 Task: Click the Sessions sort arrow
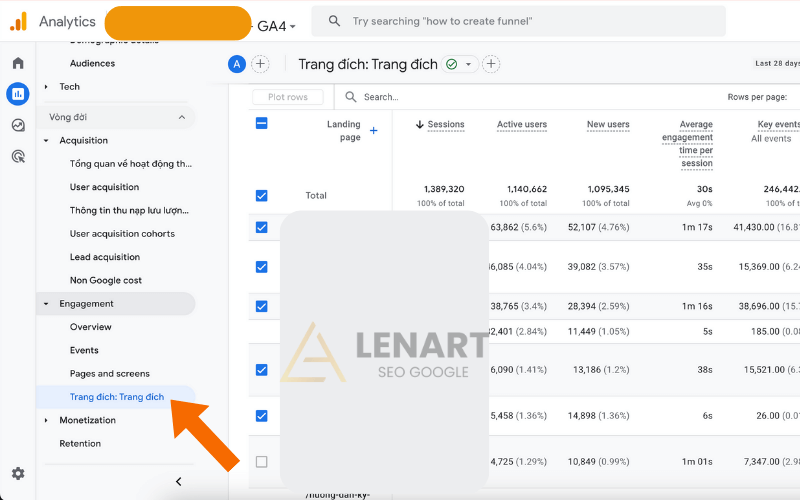click(x=419, y=124)
